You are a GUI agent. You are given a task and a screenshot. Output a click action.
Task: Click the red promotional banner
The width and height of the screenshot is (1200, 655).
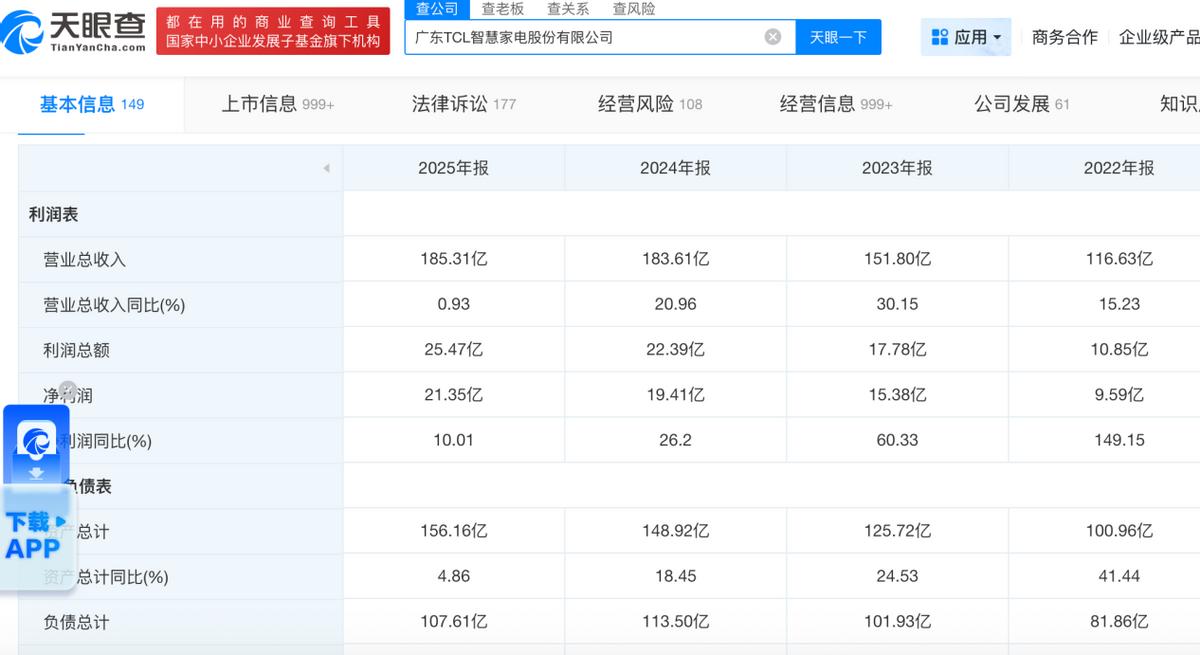tap(273, 31)
